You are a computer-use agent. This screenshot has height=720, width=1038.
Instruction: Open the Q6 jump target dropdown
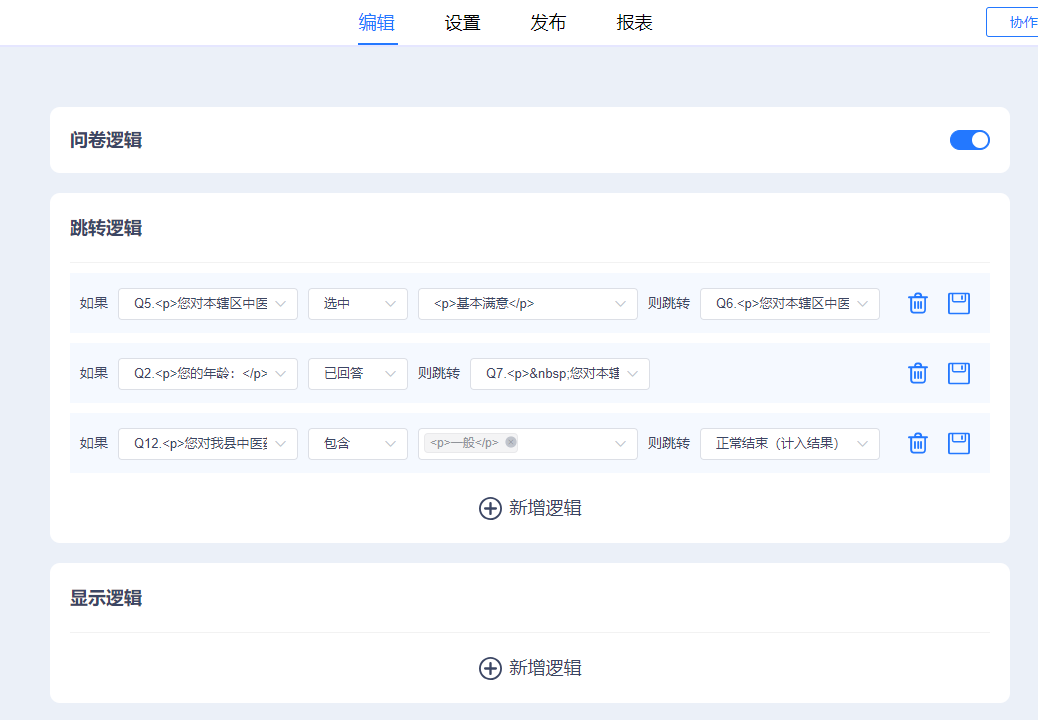click(790, 304)
